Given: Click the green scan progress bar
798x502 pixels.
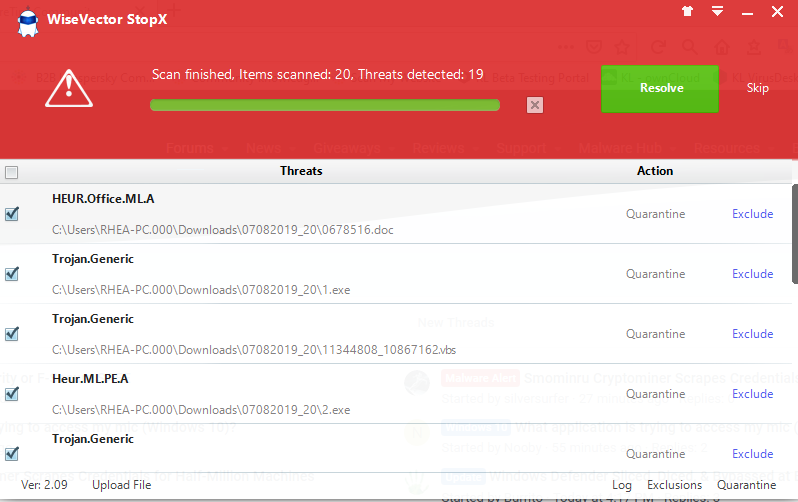Looking at the screenshot, I should (x=325, y=105).
